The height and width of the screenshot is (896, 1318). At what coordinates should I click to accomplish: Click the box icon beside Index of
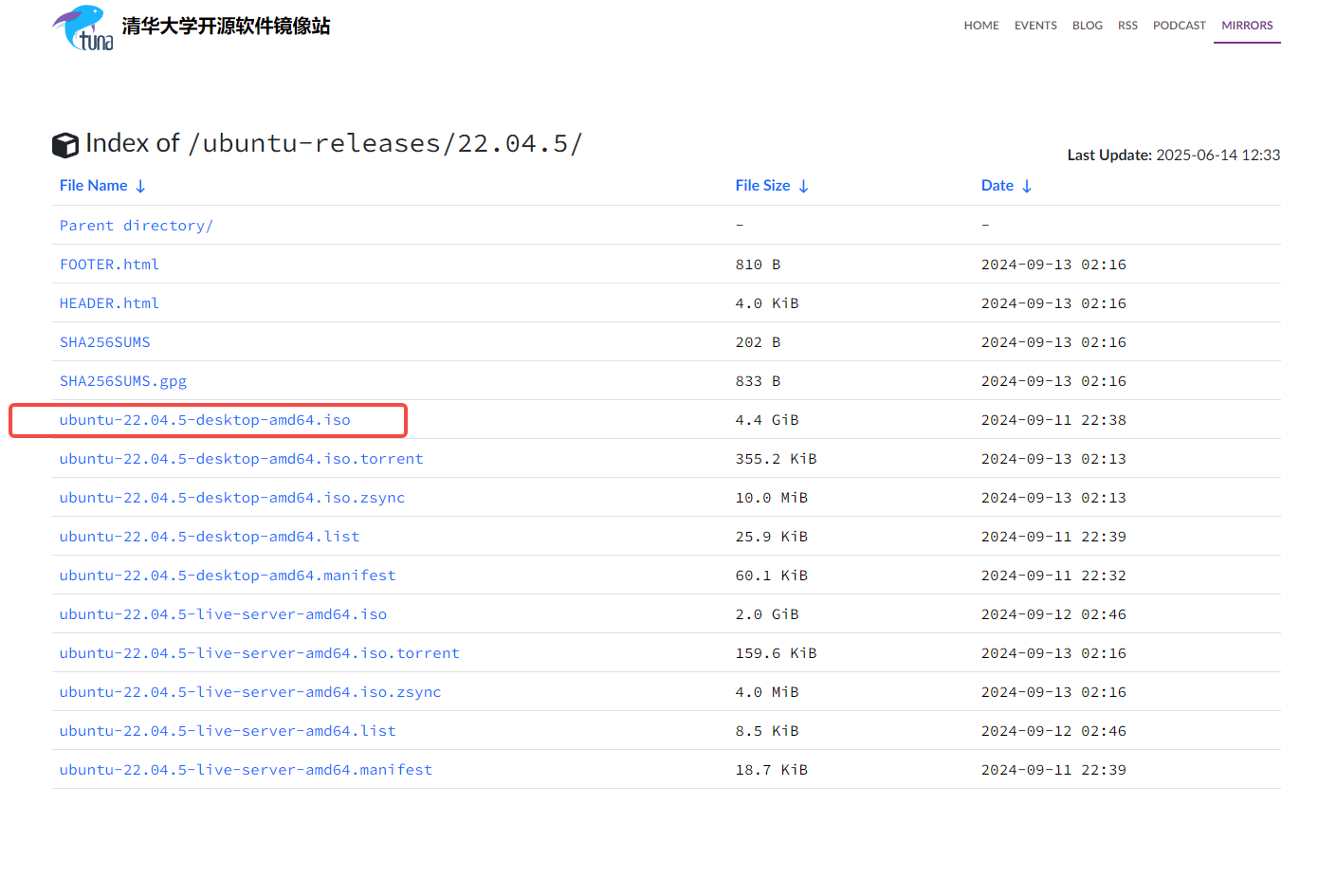[65, 145]
